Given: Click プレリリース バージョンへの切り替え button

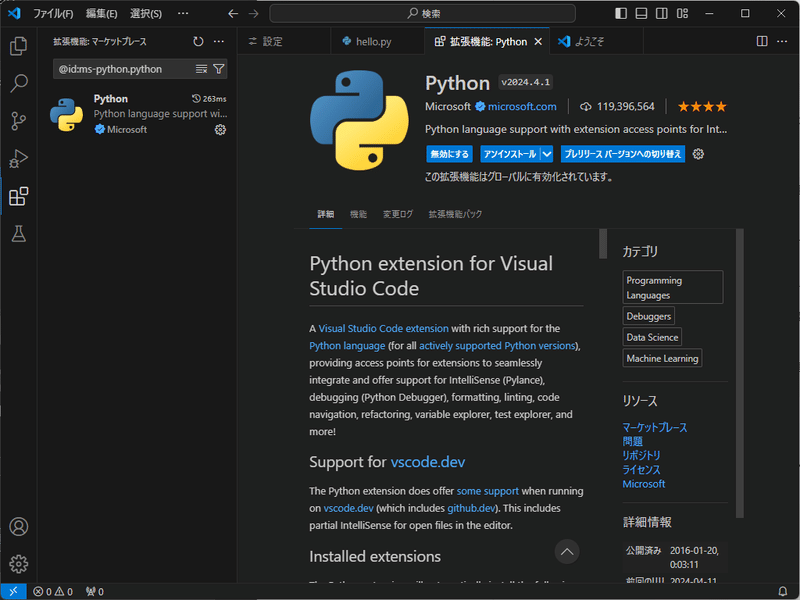Looking at the screenshot, I should pyautogui.click(x=622, y=154).
